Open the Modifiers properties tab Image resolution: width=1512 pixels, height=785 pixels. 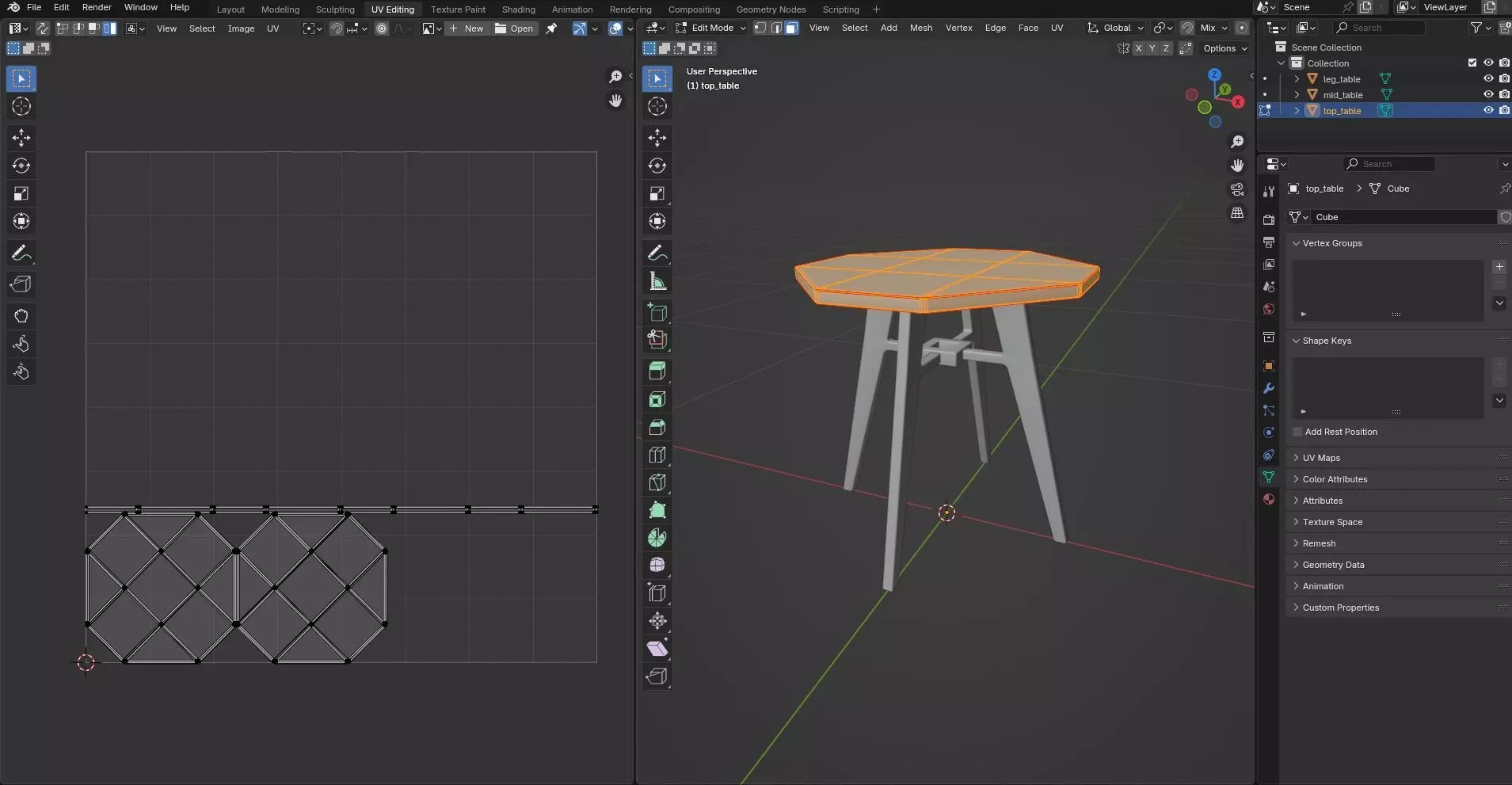tap(1269, 388)
